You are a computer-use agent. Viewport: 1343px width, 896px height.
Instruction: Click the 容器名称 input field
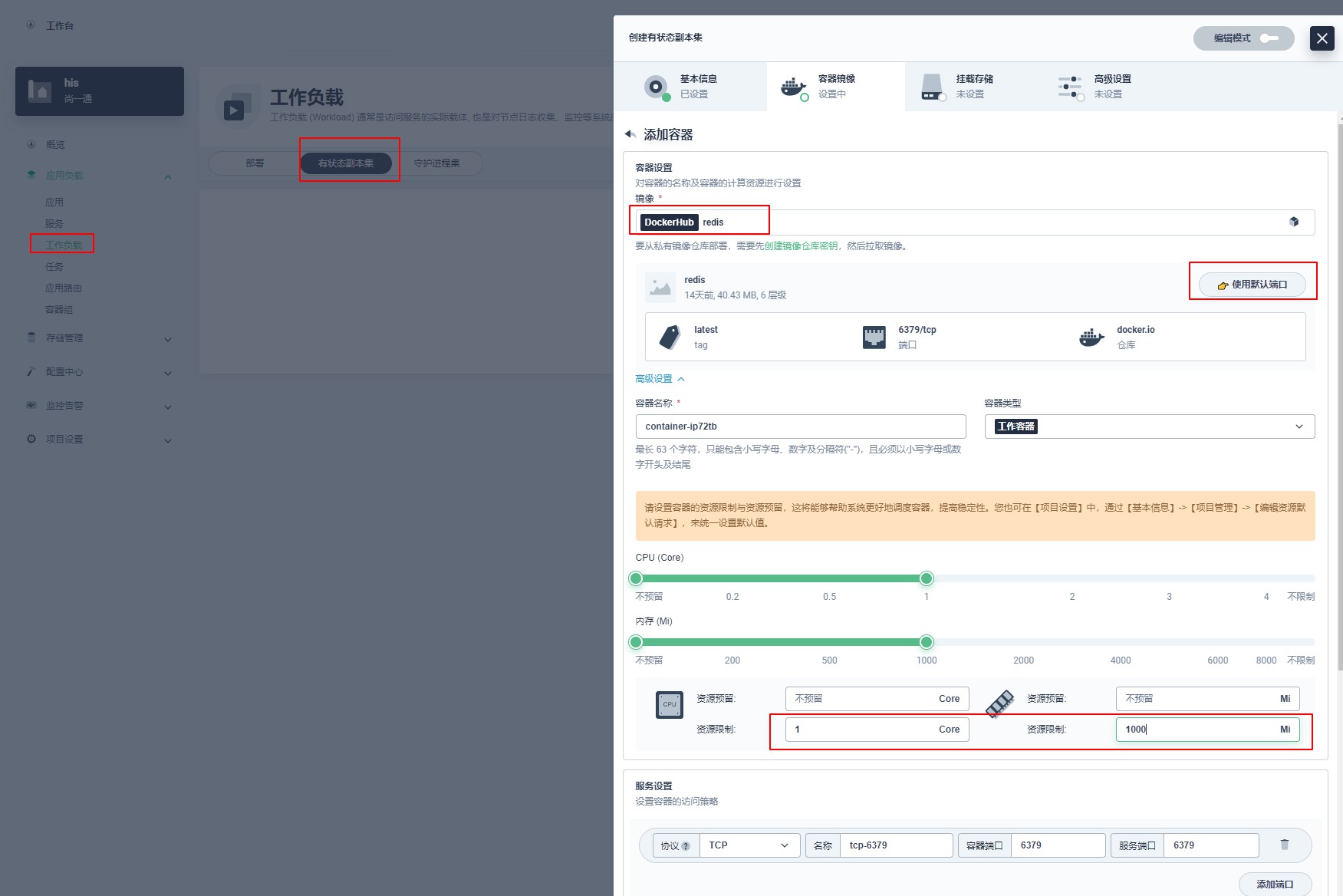[x=800, y=427]
